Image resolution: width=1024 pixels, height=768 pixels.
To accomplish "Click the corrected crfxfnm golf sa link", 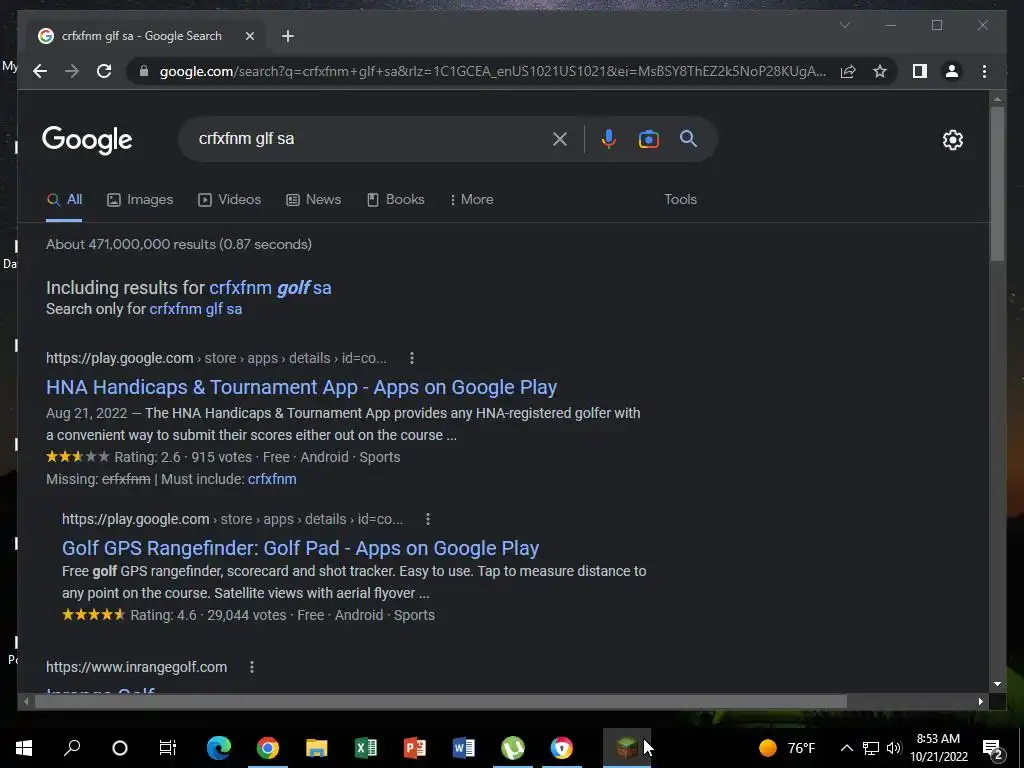I will [270, 287].
